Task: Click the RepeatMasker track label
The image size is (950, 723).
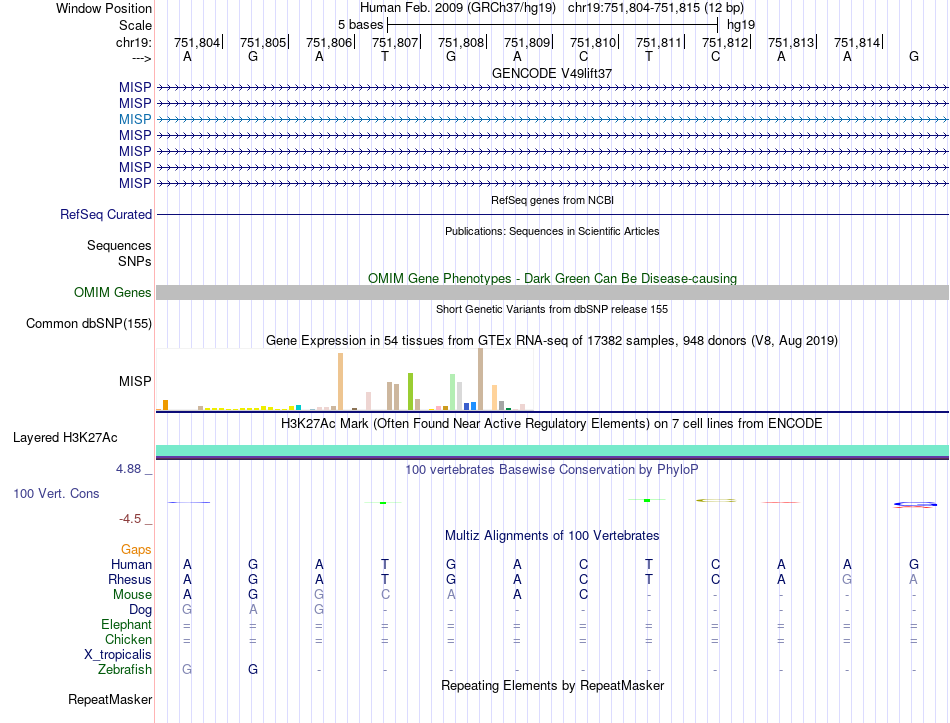Action: 110,699
